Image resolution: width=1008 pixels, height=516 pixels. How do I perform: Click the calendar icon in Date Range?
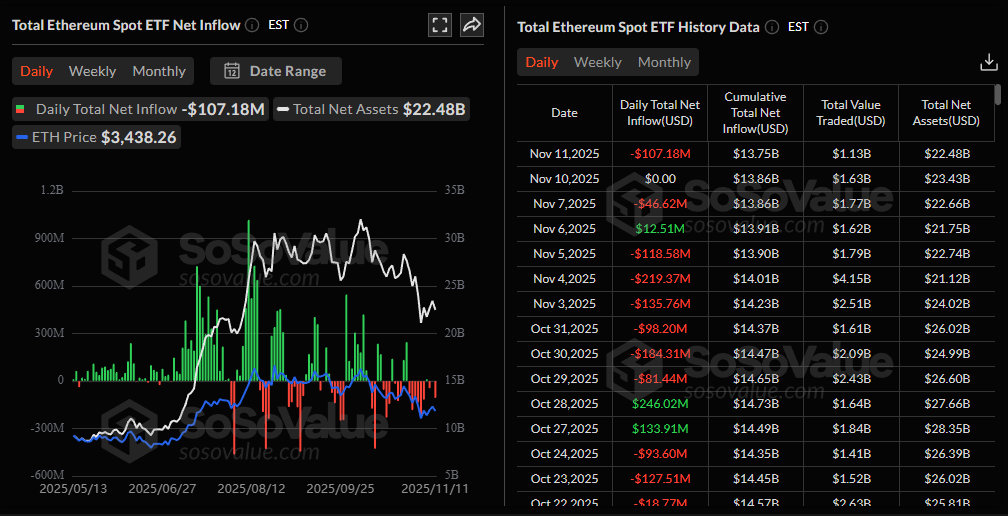click(232, 71)
